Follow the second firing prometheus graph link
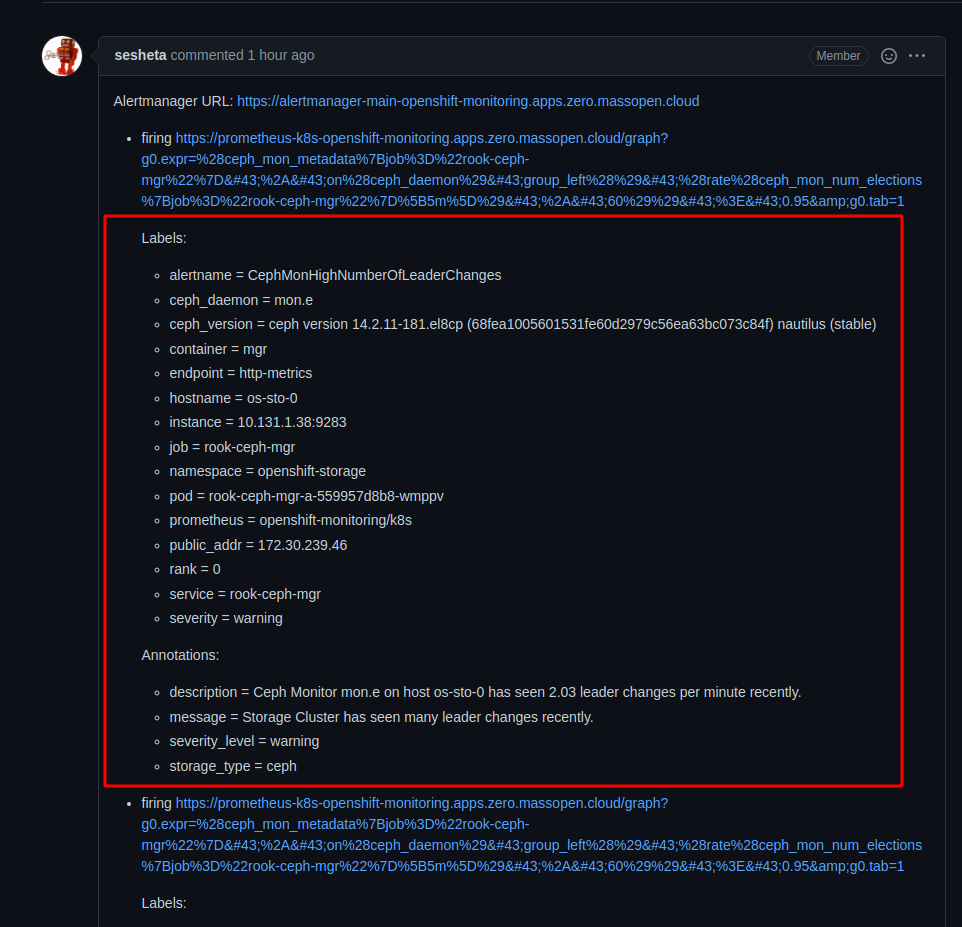 click(x=420, y=803)
